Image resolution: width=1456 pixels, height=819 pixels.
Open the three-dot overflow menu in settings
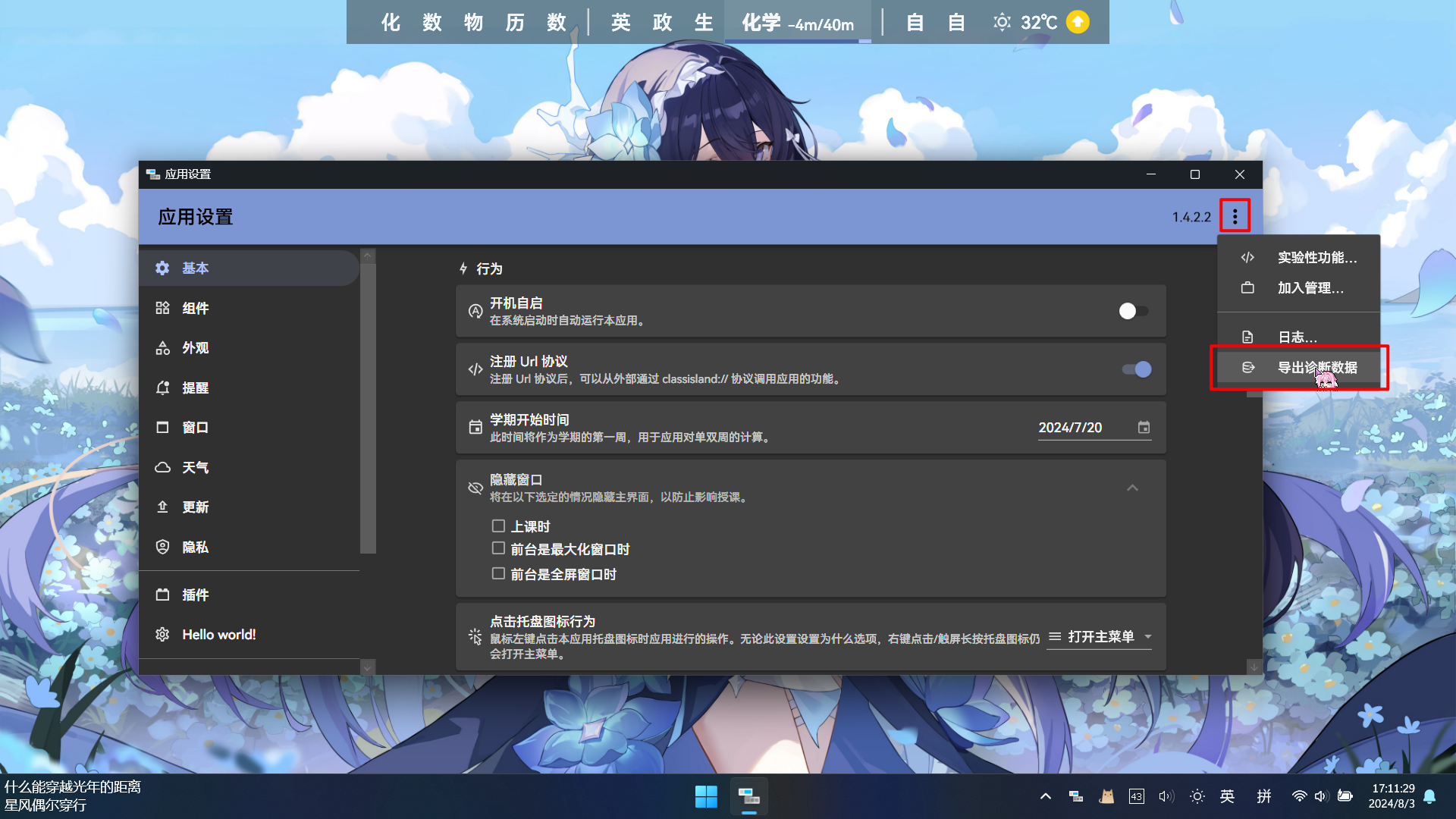[x=1235, y=216]
